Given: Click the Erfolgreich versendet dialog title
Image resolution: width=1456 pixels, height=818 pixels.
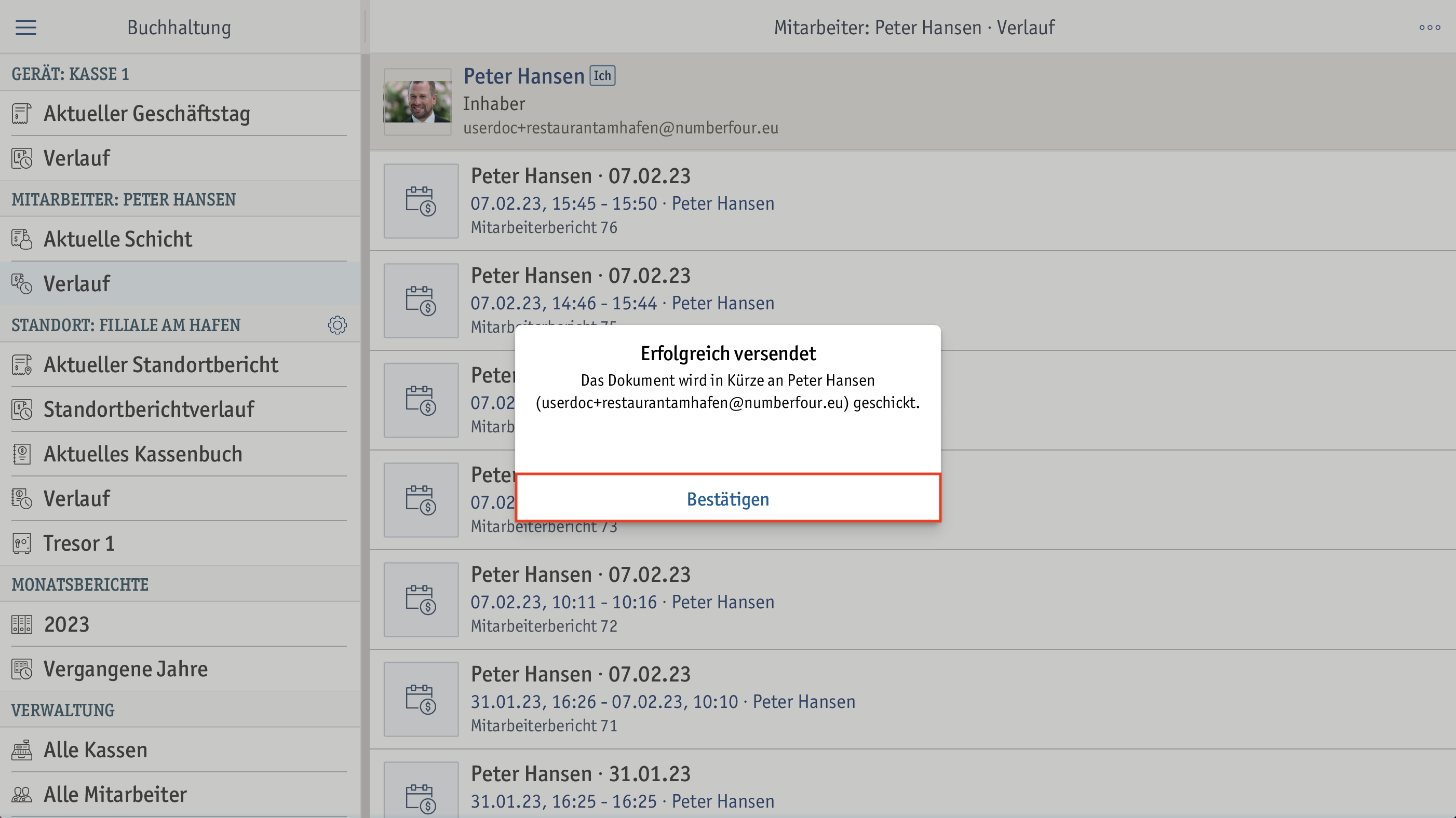Looking at the screenshot, I should (x=728, y=353).
